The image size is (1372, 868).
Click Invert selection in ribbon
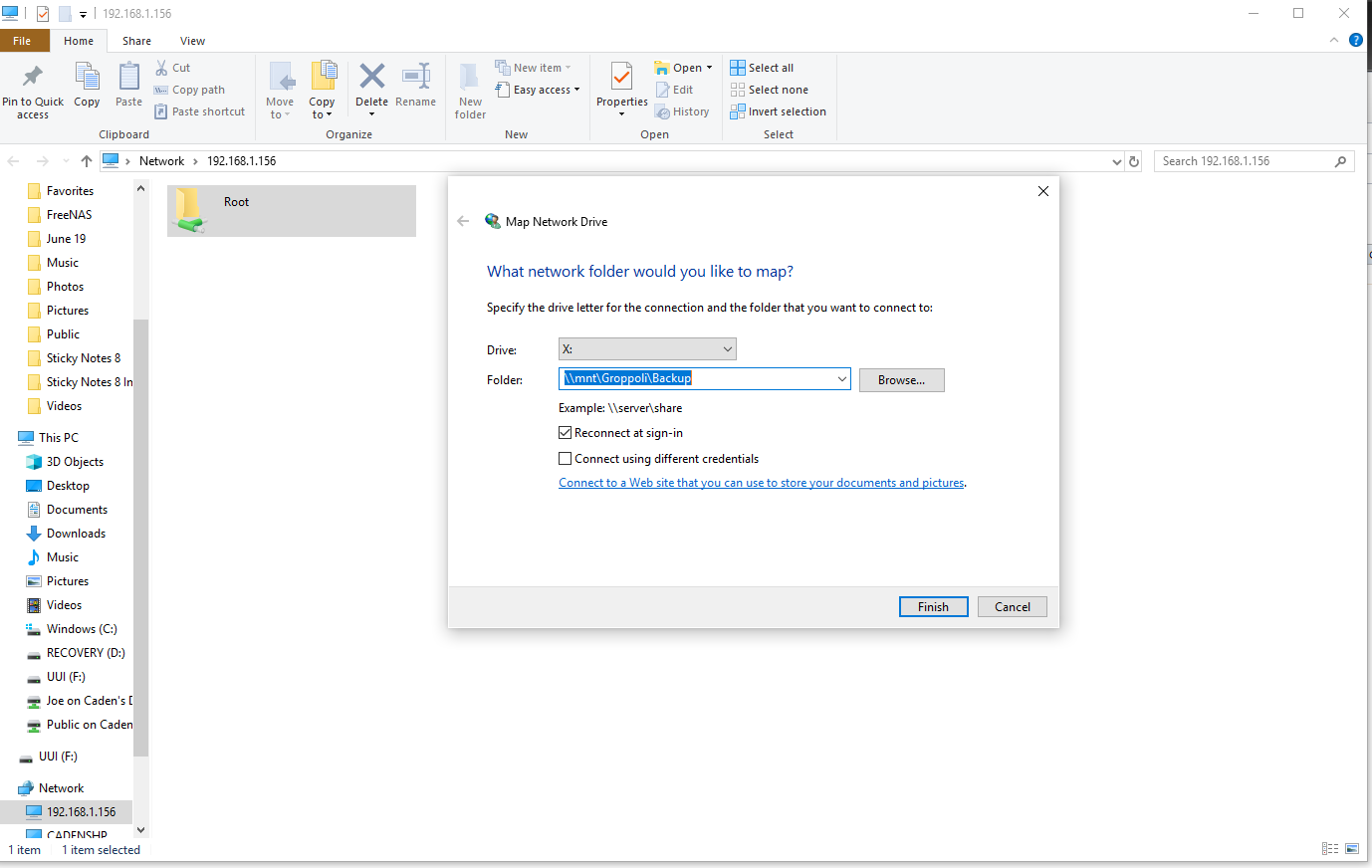click(x=778, y=111)
